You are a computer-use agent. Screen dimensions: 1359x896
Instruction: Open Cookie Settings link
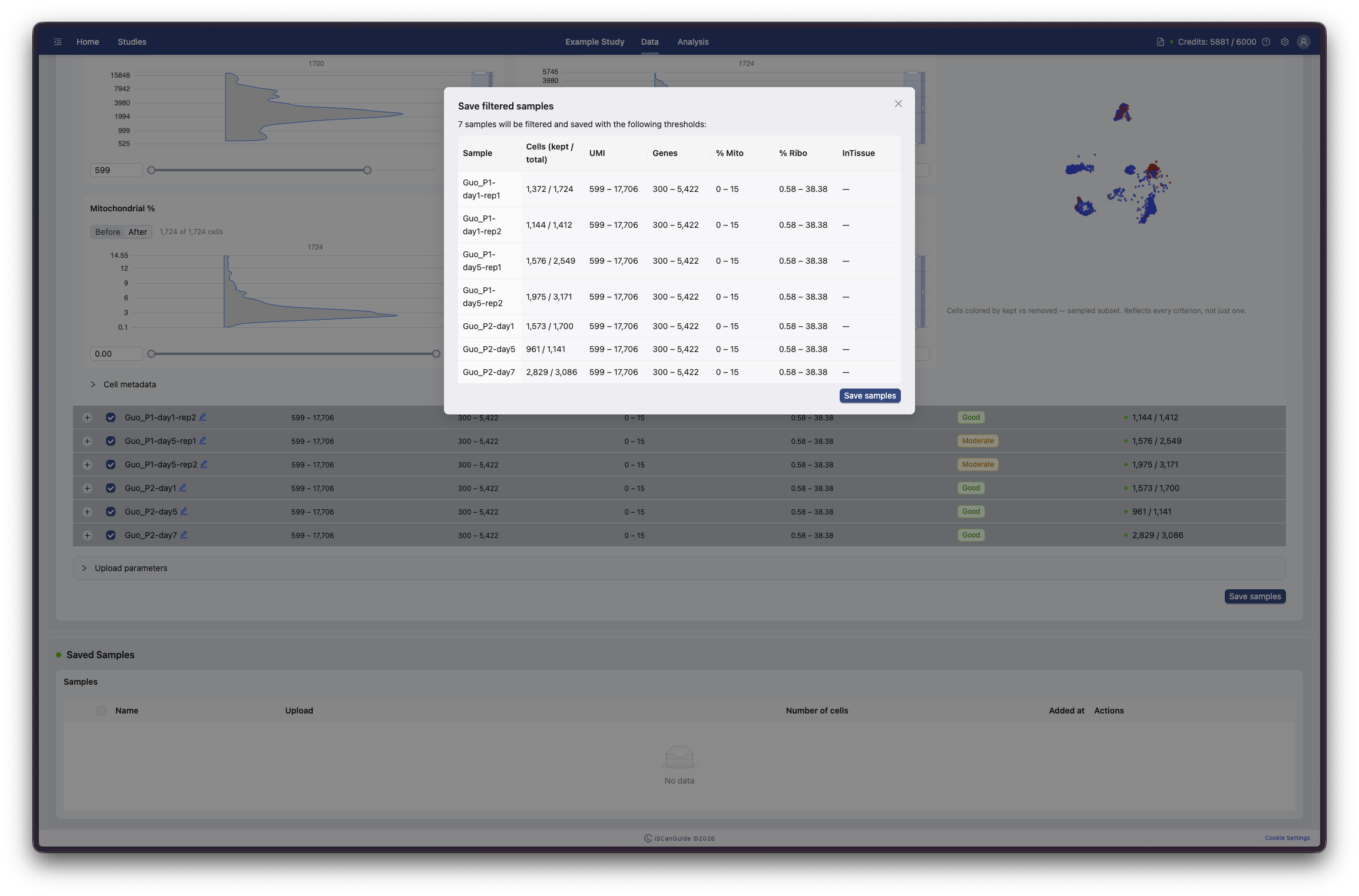[1287, 838]
